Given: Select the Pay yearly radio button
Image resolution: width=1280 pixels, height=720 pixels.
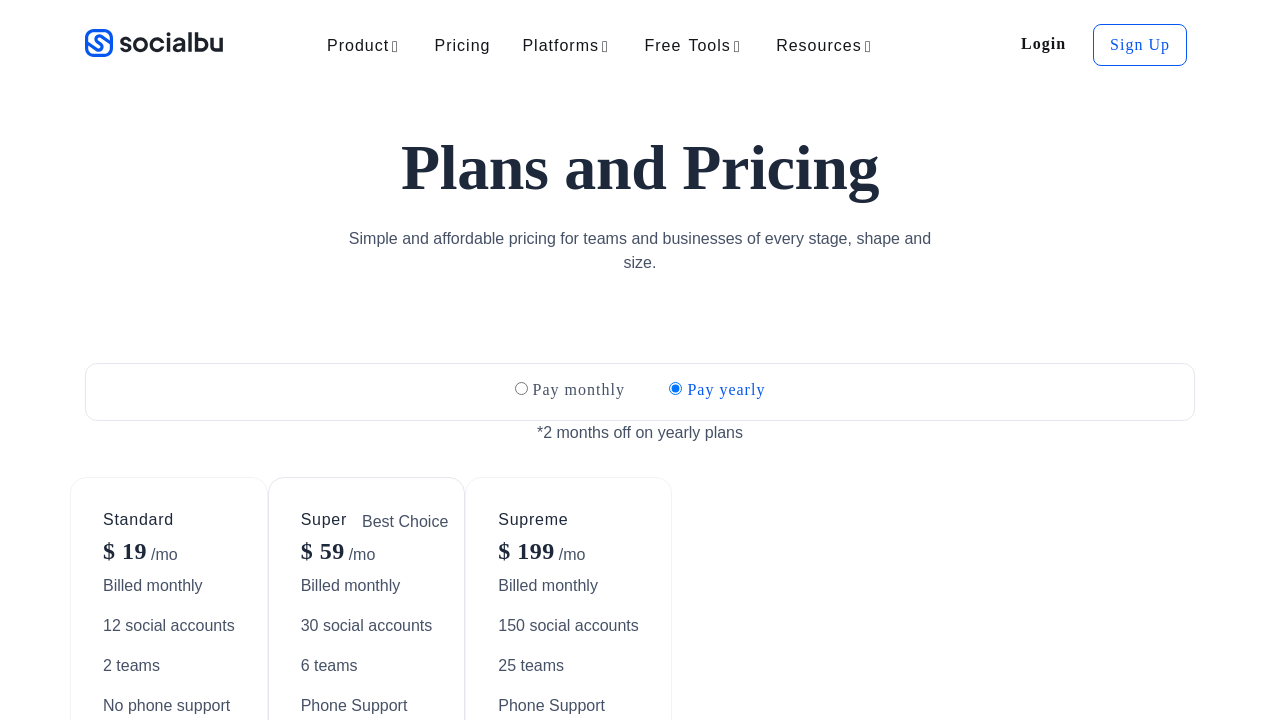Looking at the screenshot, I should (x=675, y=389).
